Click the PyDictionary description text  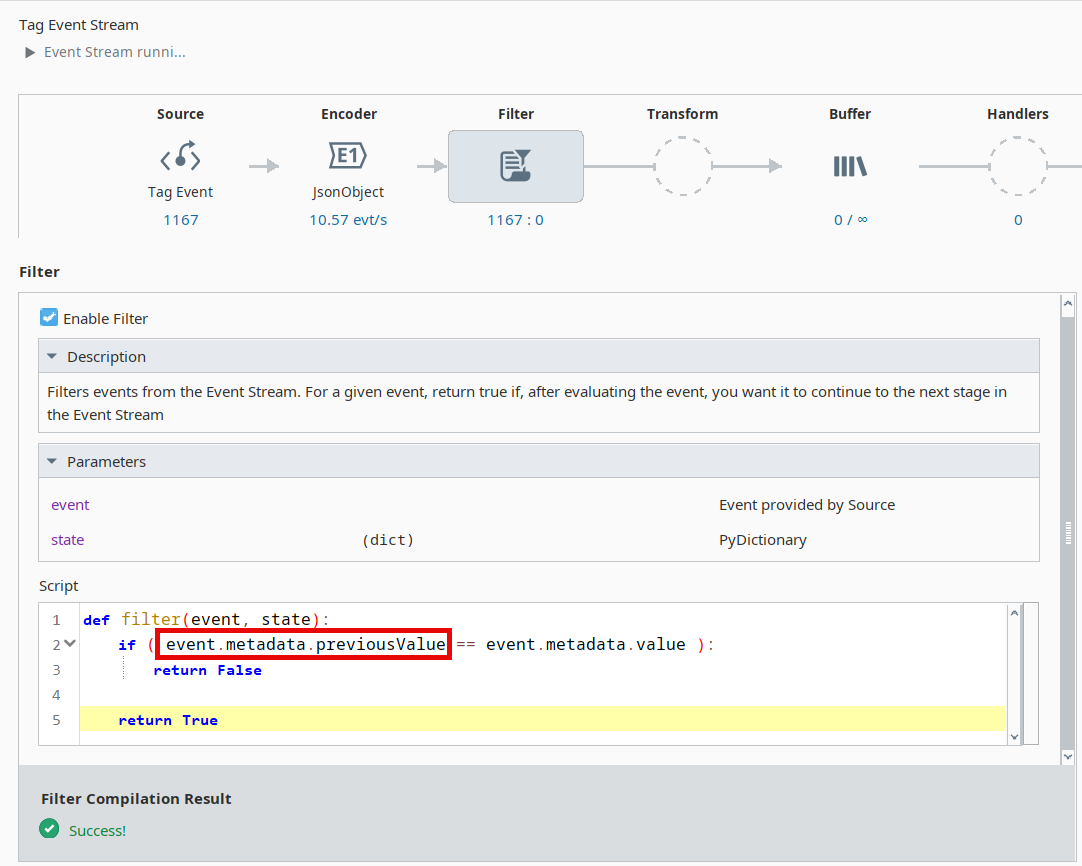[x=763, y=540]
